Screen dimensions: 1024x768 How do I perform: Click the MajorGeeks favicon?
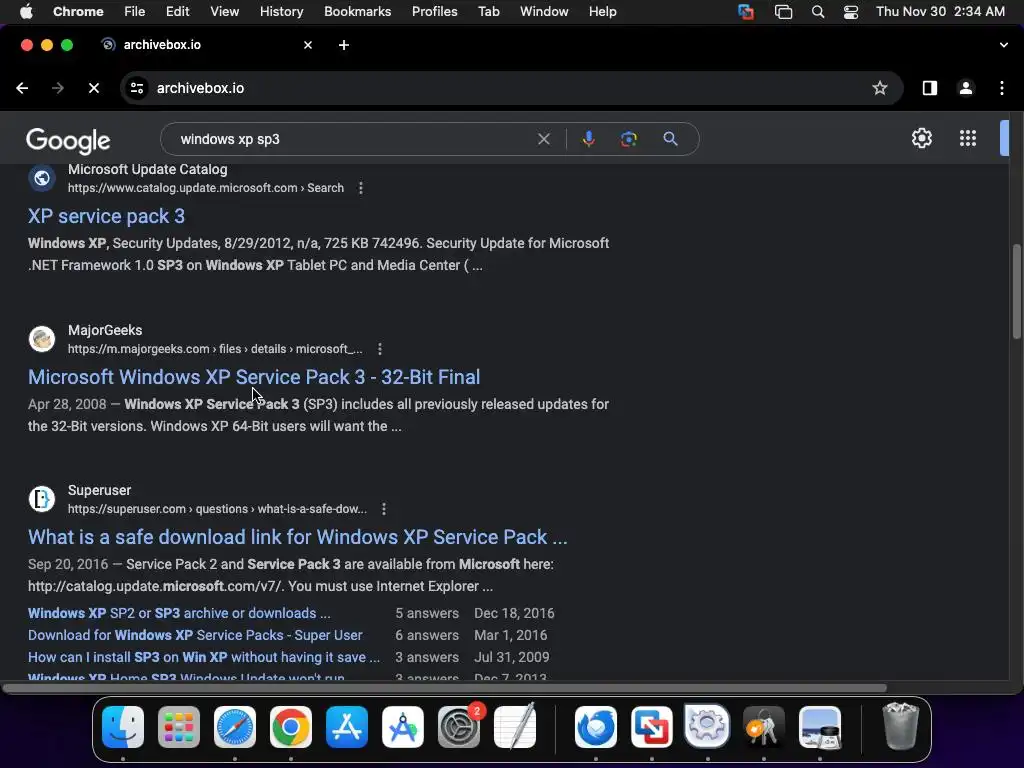tap(42, 339)
